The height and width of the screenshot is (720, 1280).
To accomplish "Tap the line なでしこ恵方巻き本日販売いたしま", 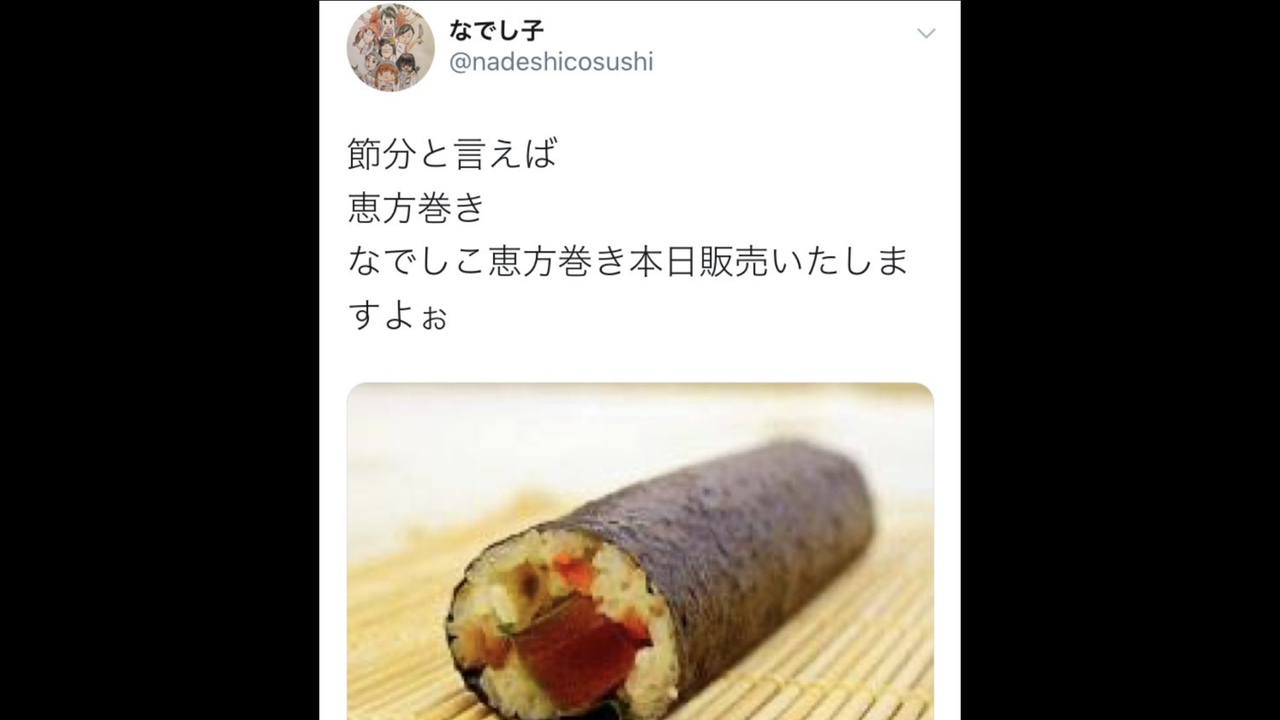I will tap(628, 261).
